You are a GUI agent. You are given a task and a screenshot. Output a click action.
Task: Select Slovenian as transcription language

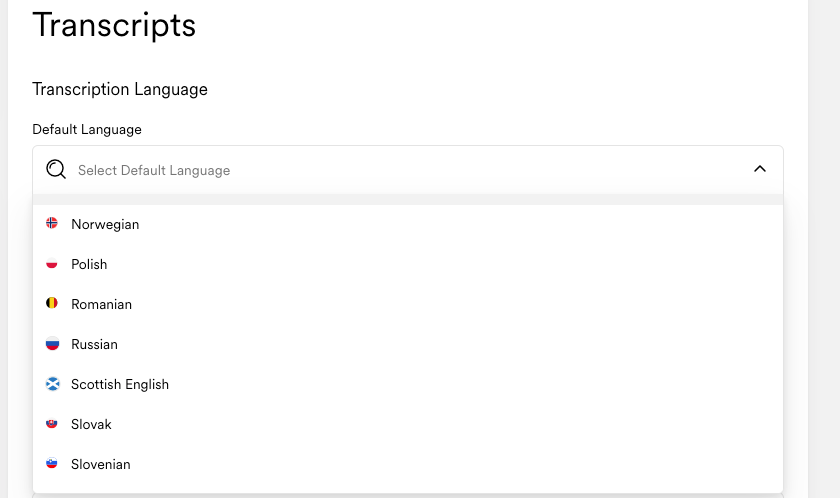[408, 464]
